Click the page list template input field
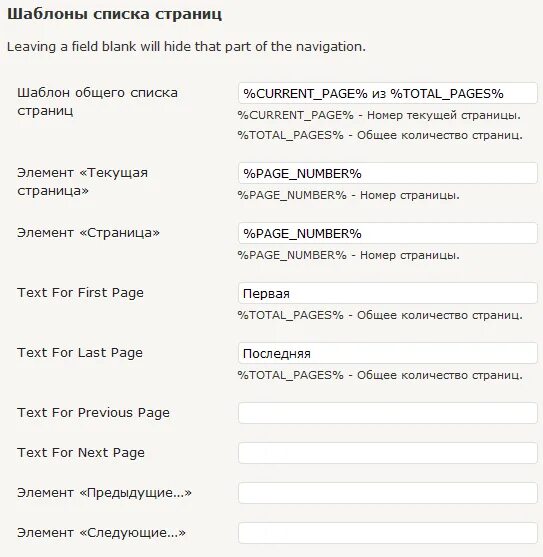This screenshot has width=543, height=557. pos(388,93)
